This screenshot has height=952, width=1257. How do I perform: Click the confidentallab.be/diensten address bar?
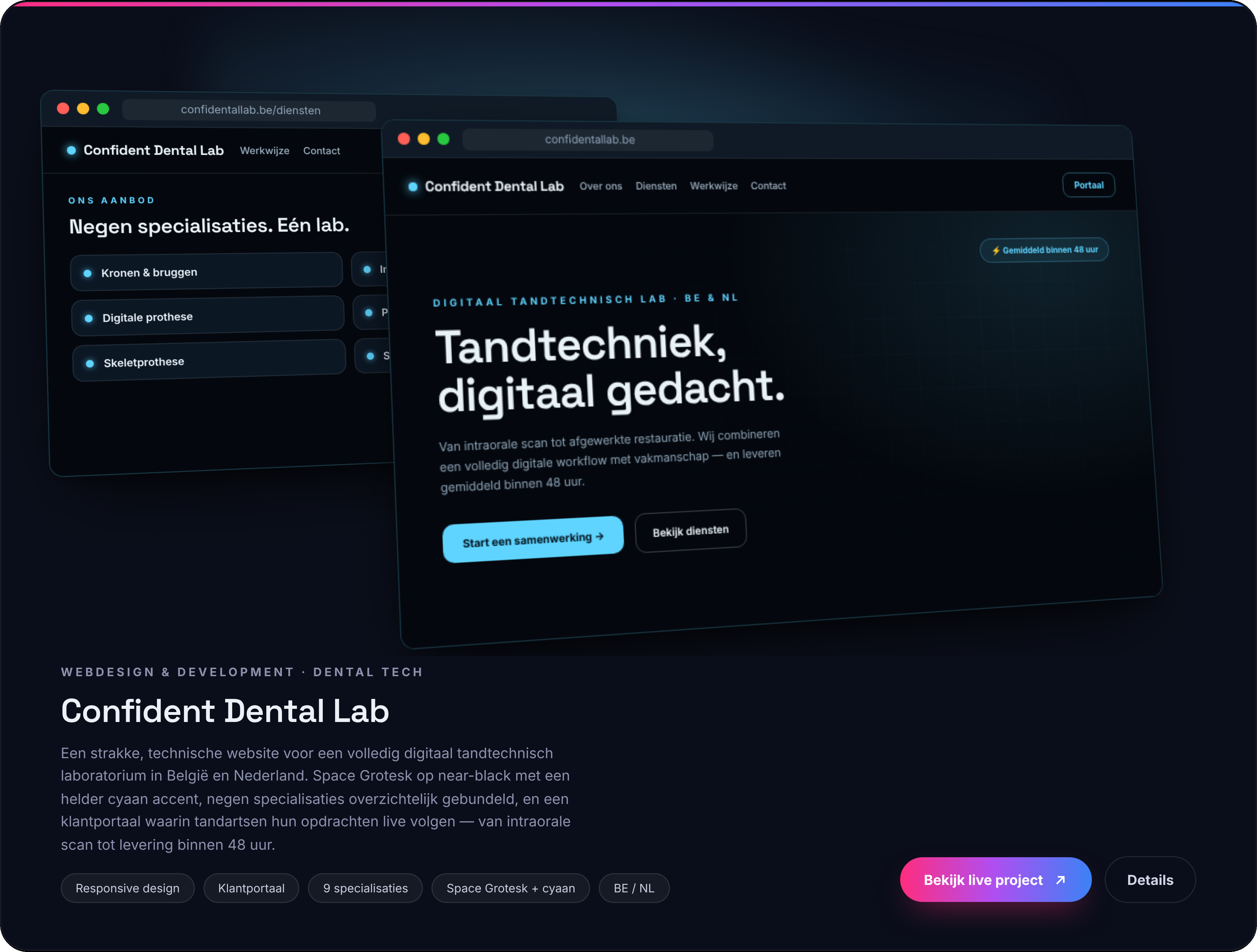249,110
